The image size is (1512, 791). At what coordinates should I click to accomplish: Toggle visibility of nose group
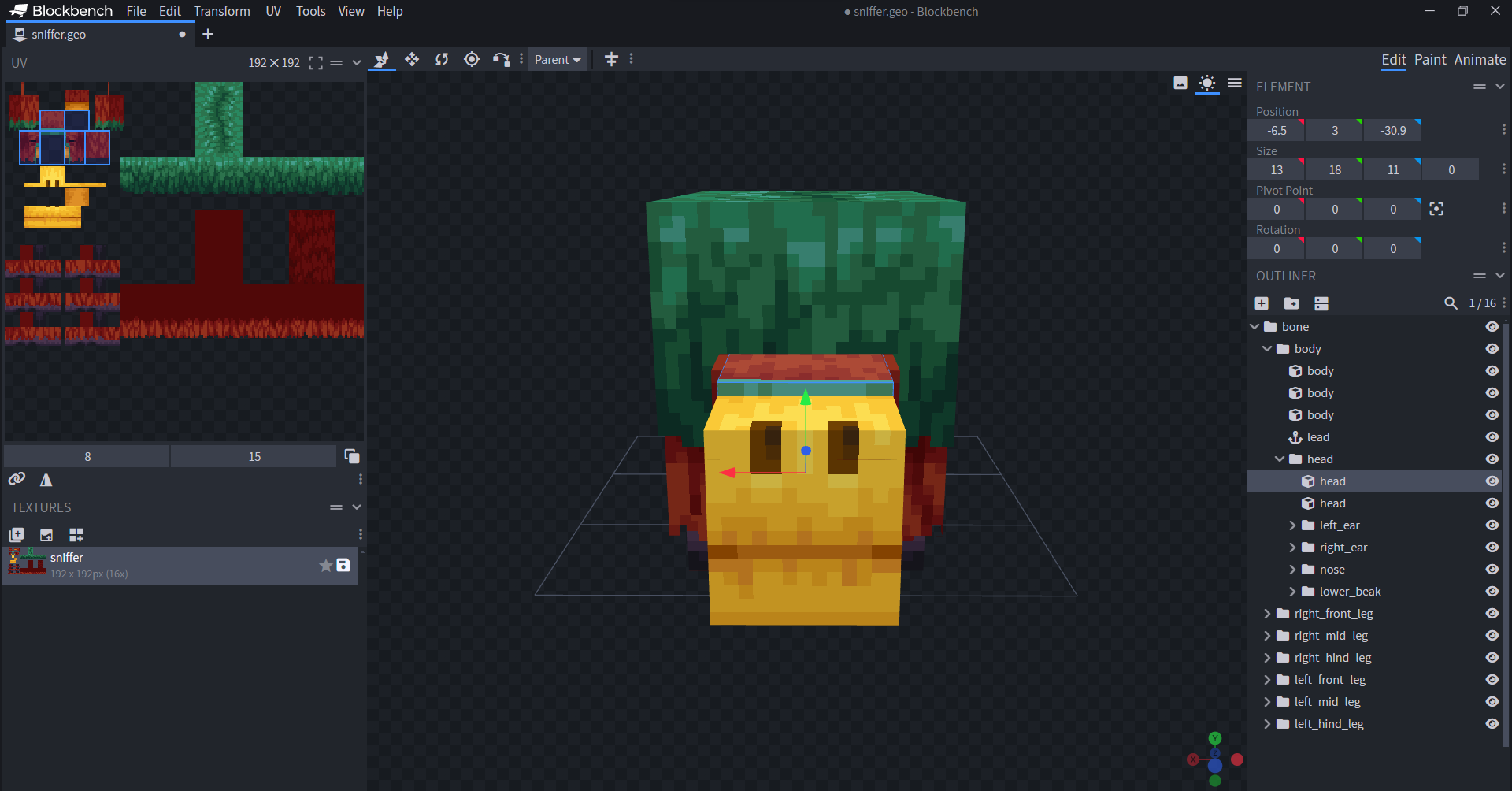tap(1492, 570)
